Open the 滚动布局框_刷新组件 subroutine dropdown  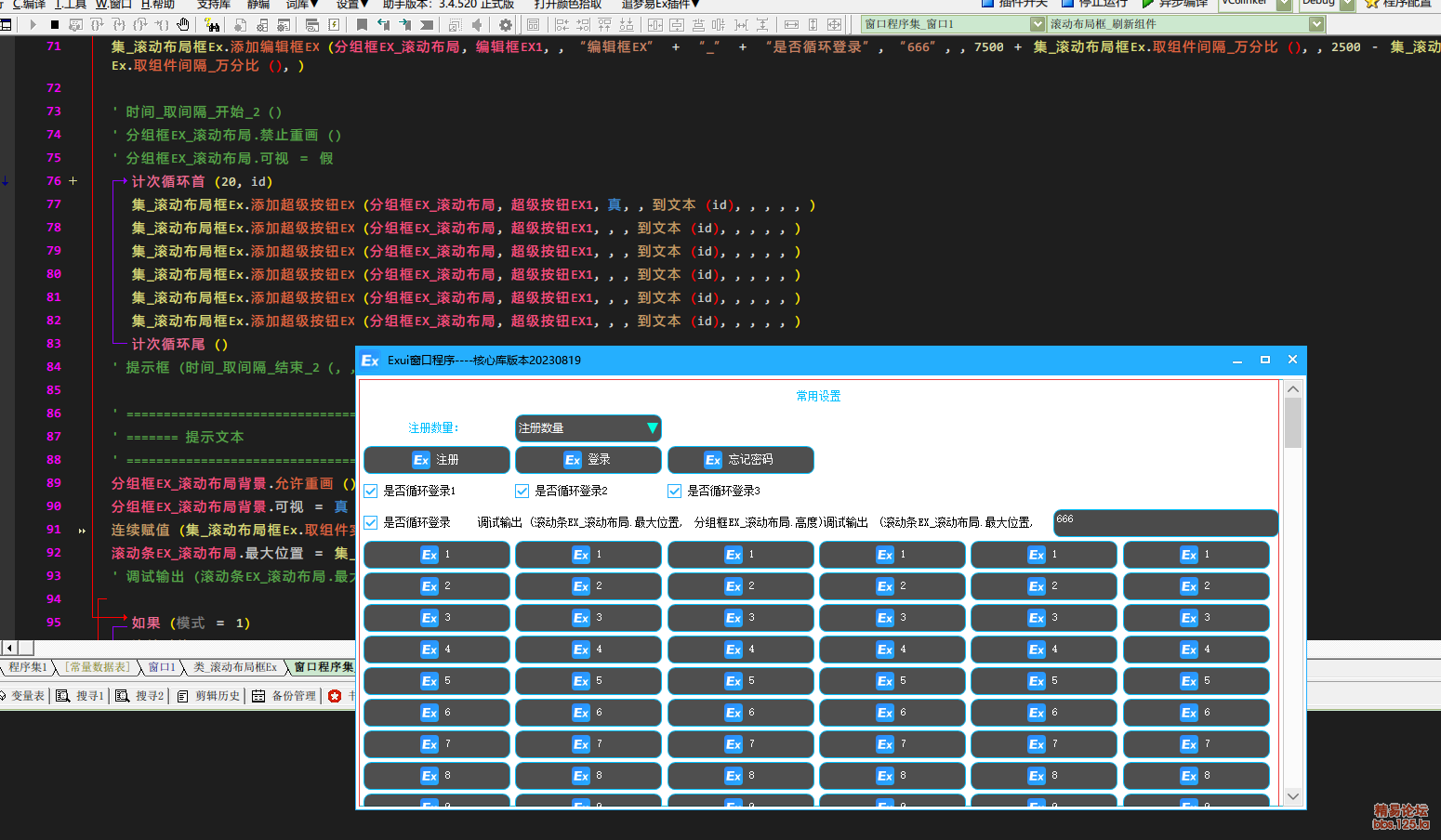pos(1316,24)
